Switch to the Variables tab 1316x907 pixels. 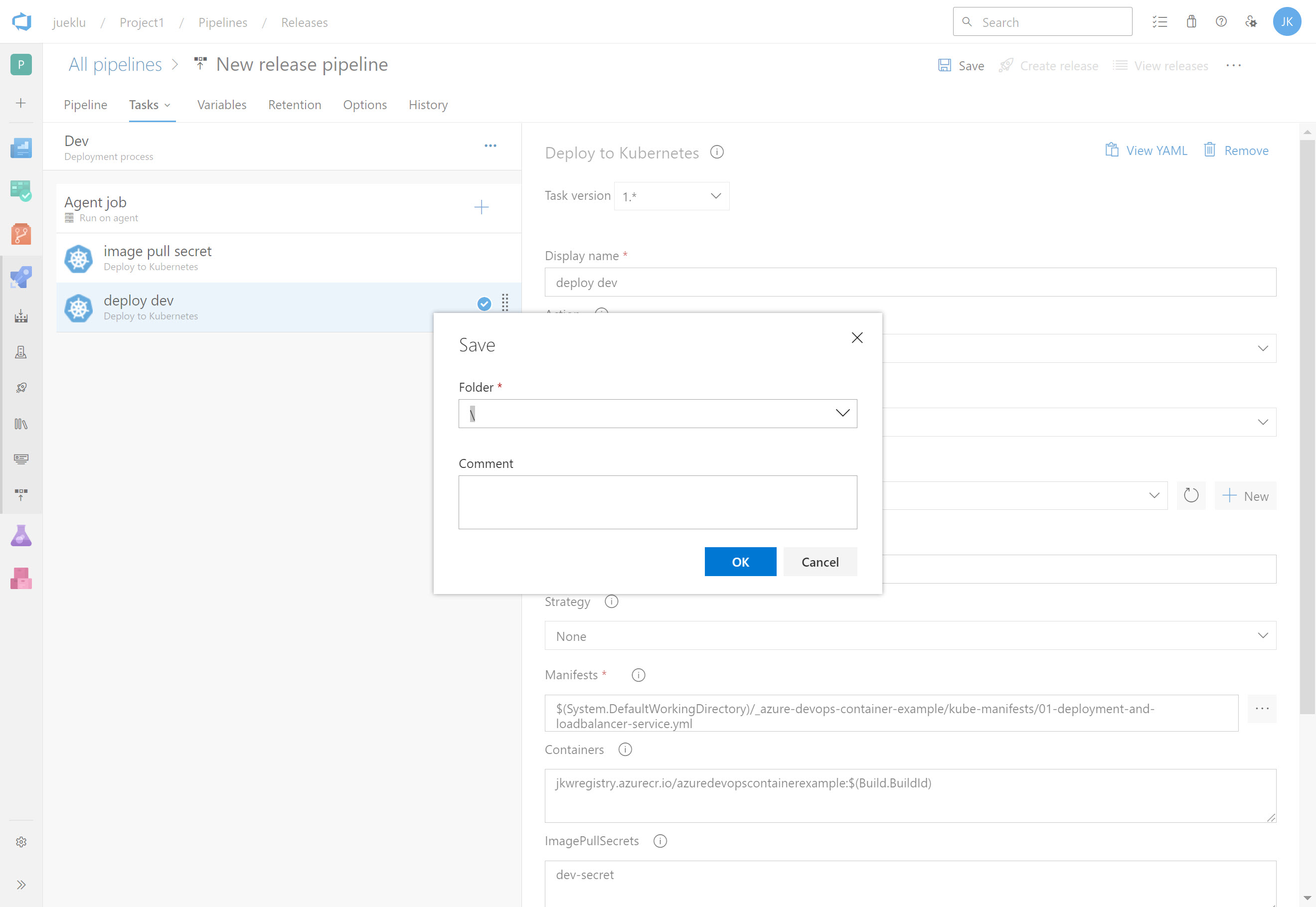tap(222, 105)
